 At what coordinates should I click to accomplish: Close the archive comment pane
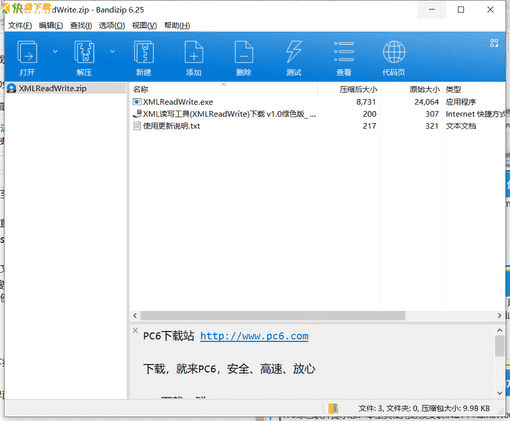click(x=135, y=330)
